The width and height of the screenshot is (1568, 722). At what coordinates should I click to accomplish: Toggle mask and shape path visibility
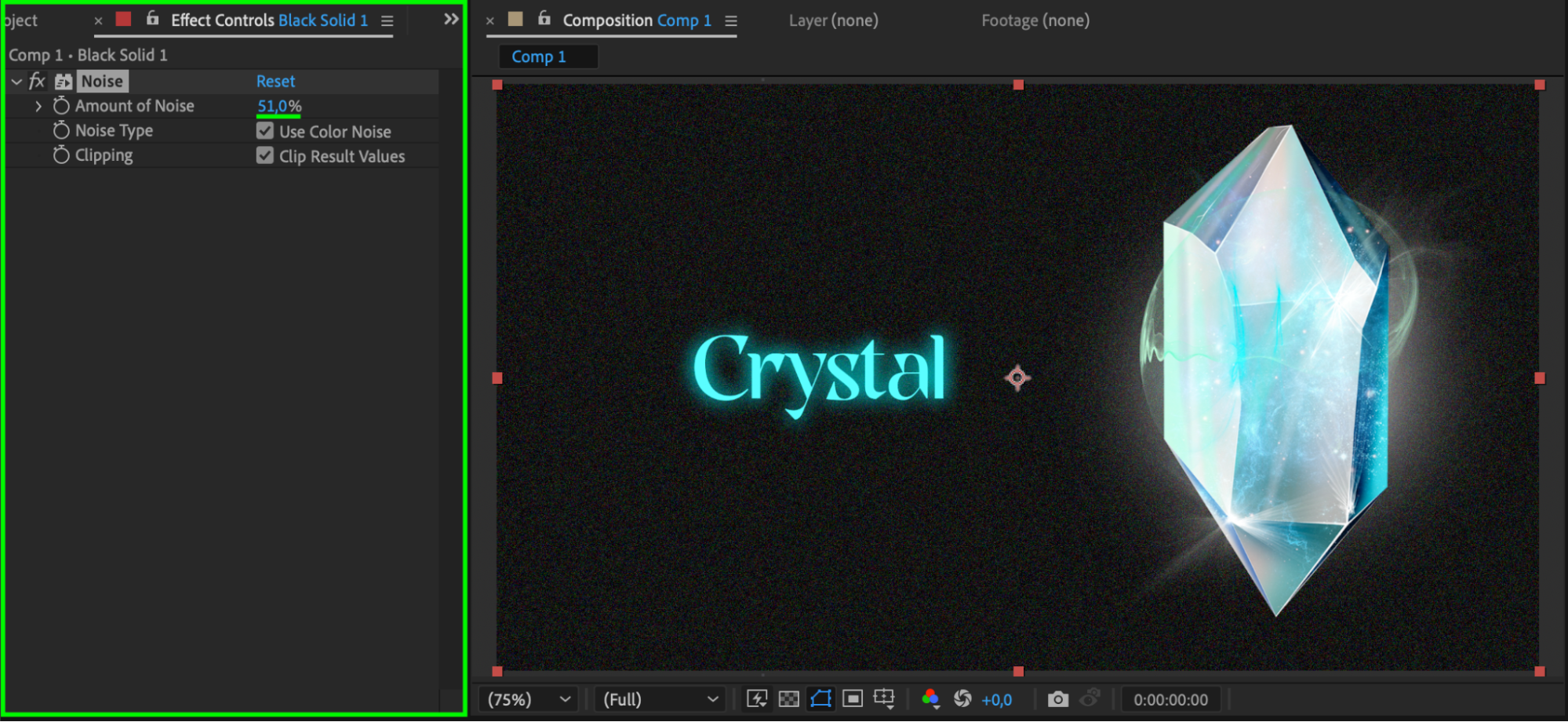[x=820, y=698]
